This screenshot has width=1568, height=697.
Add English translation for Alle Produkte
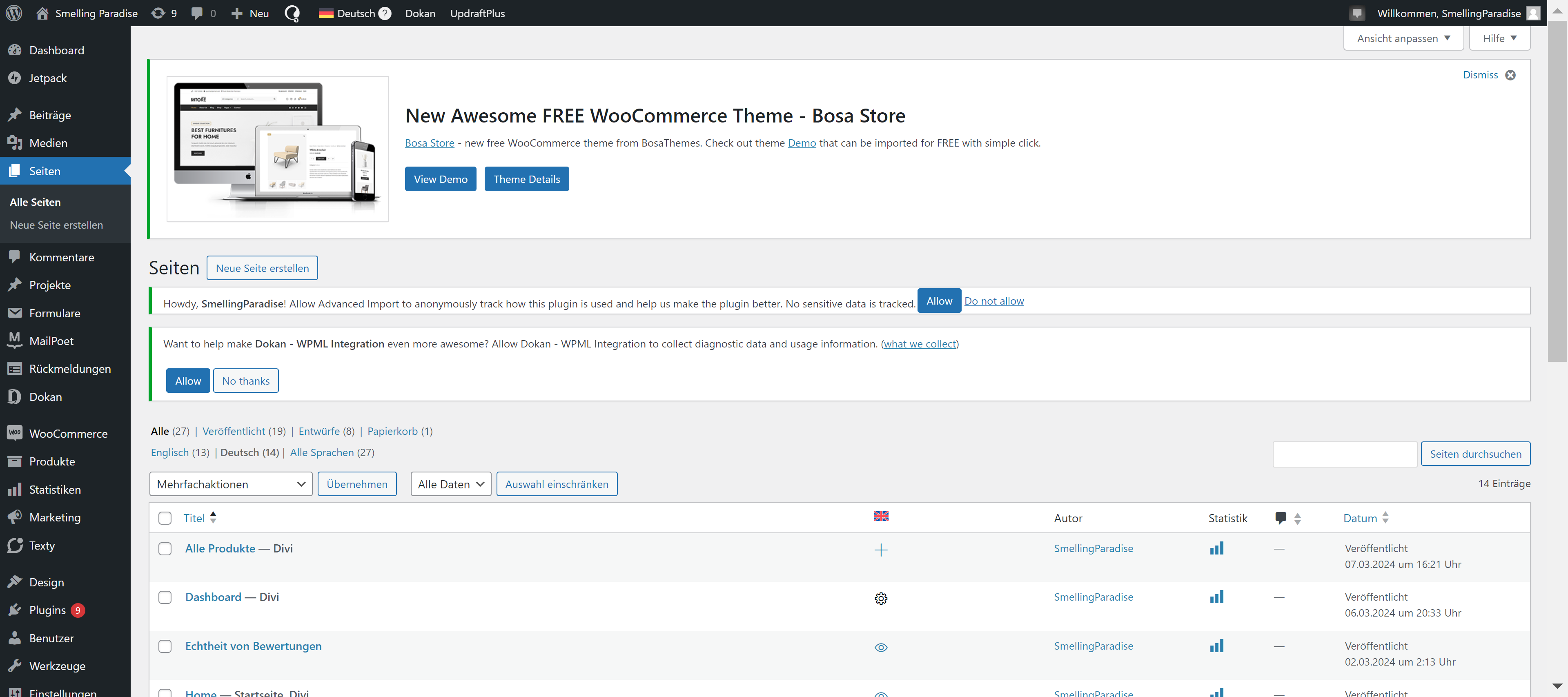pos(881,550)
